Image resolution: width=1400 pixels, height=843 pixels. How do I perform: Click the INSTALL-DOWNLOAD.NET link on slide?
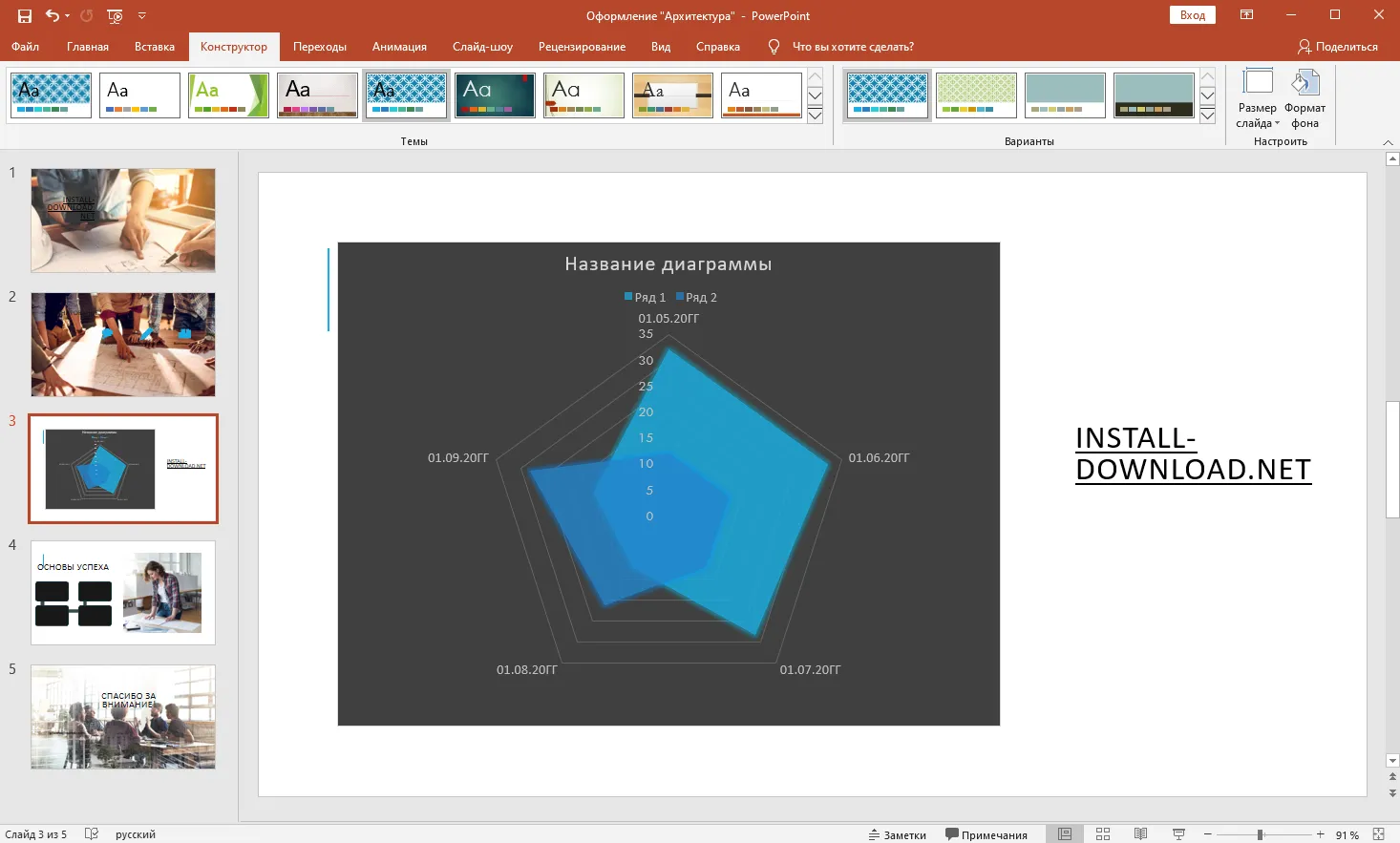pos(1192,453)
